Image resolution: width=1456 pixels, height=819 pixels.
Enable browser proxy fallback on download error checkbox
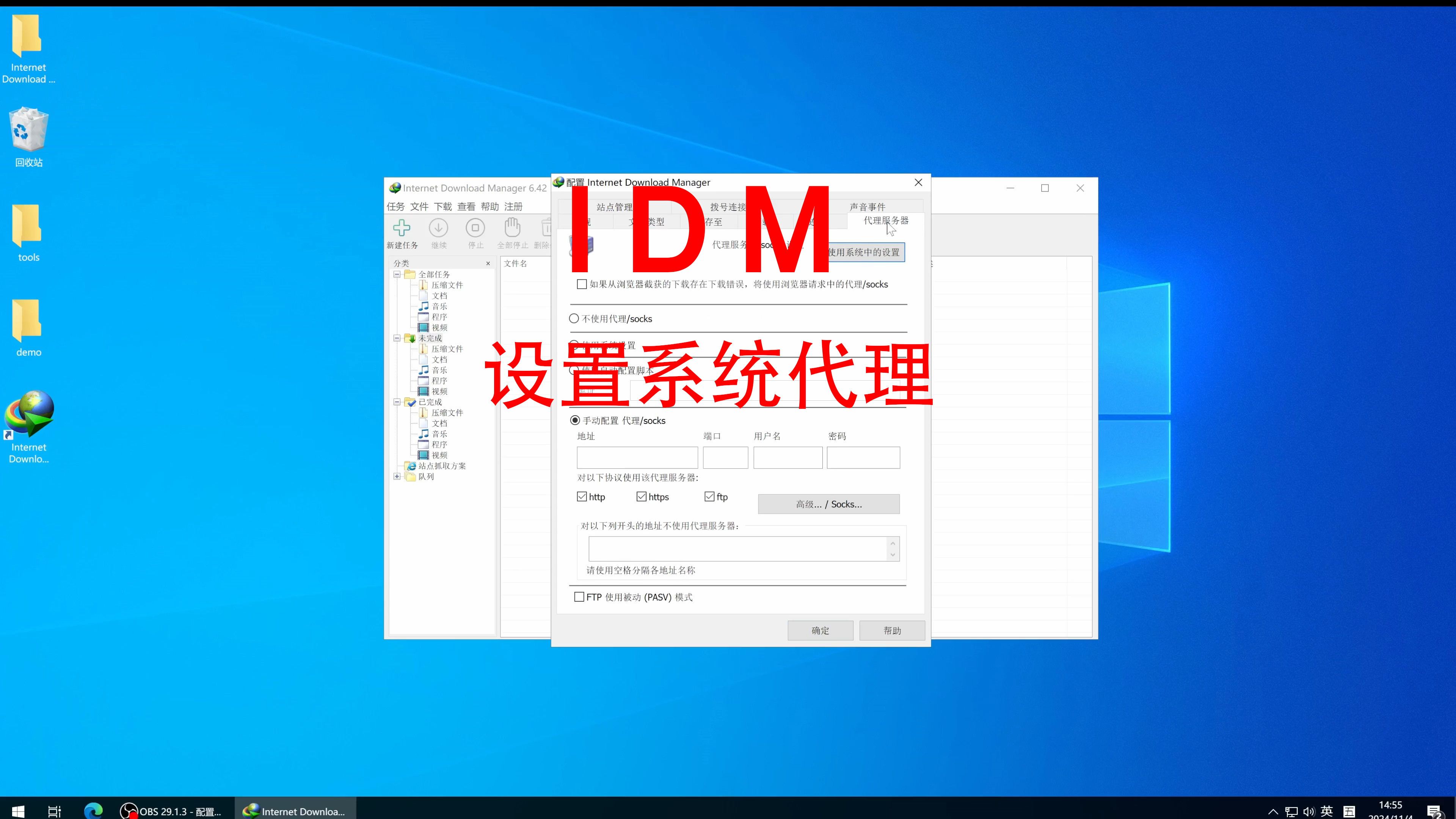582,284
